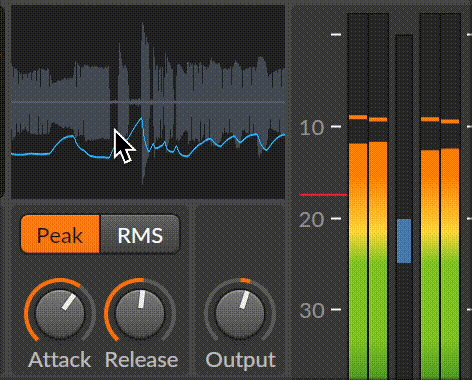Click the gray waveform history display
Screen dimensions: 472x380
point(148,102)
